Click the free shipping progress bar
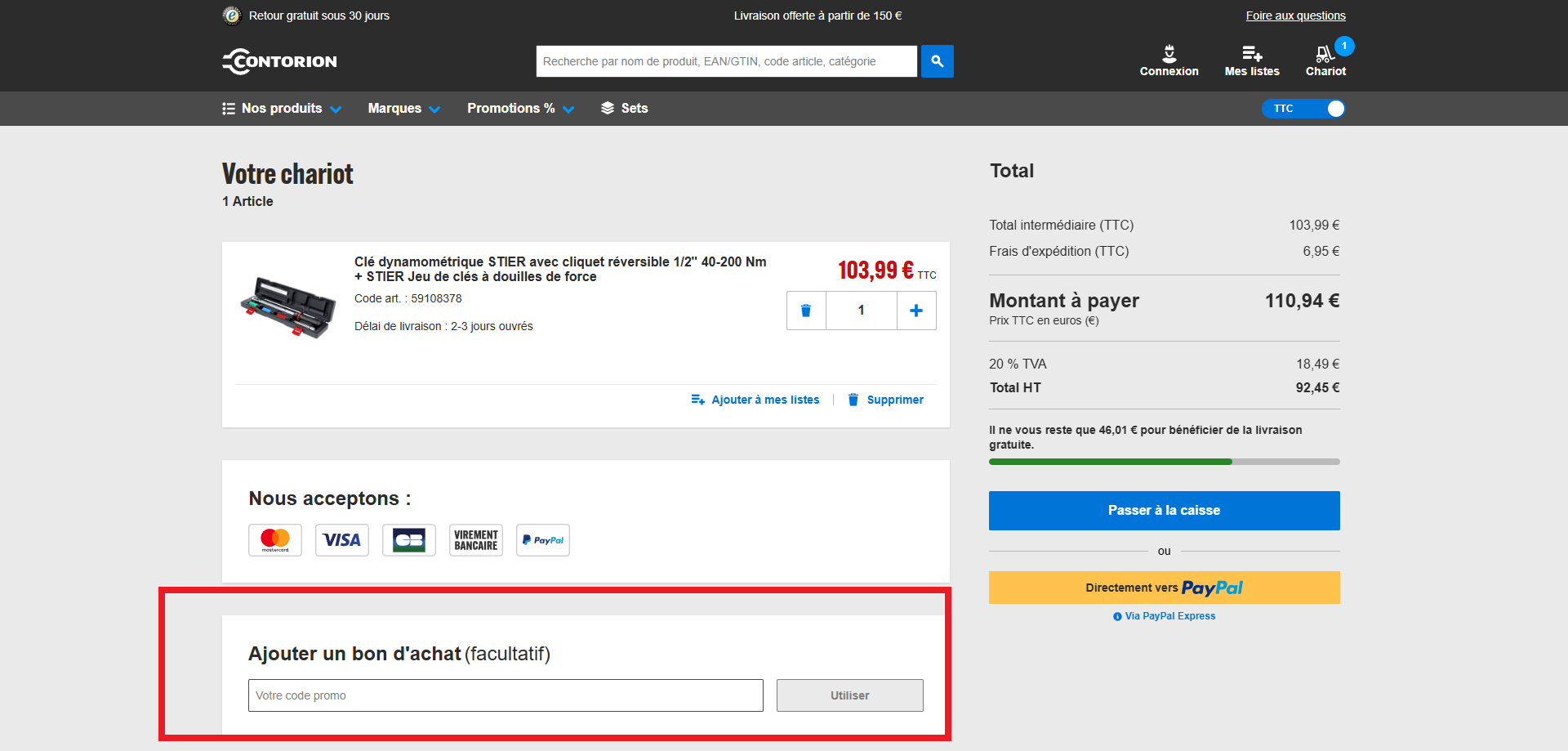The width and height of the screenshot is (1568, 751). [1165, 462]
